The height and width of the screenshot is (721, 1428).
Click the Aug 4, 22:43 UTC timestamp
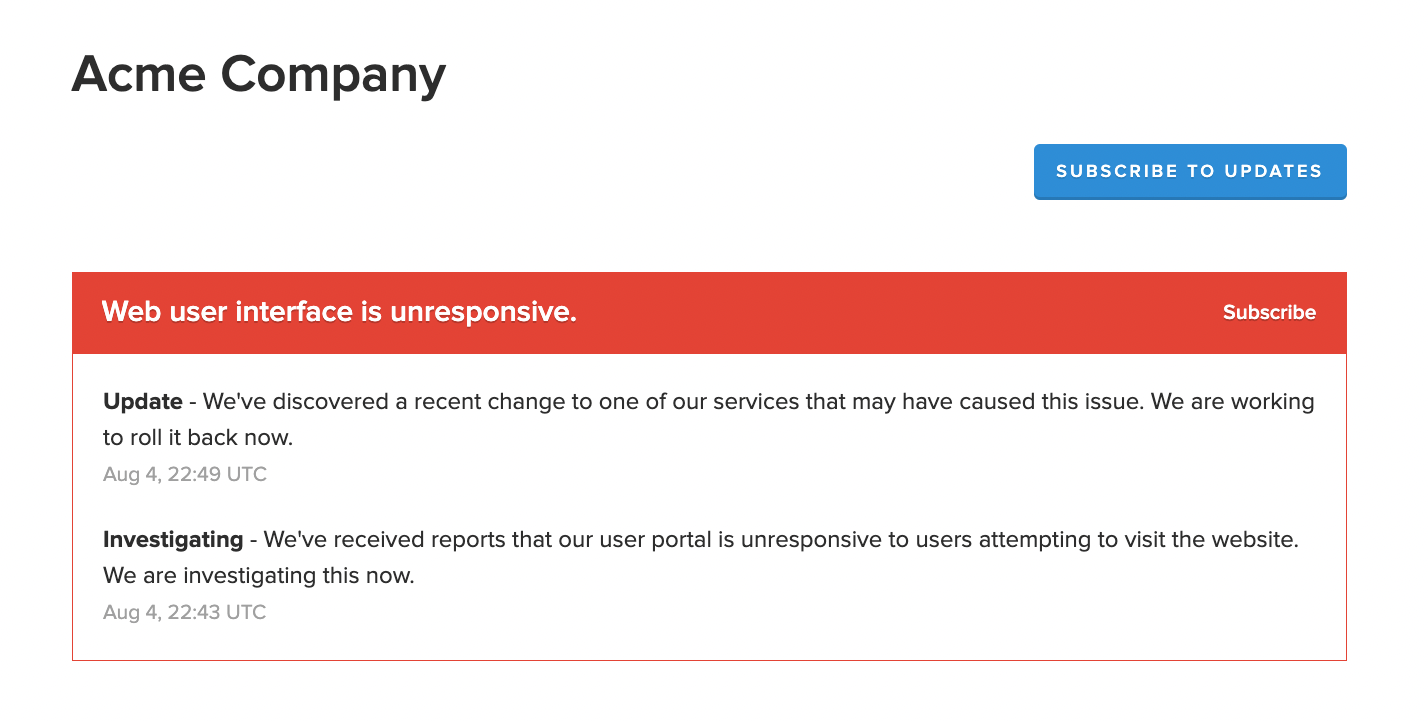[185, 612]
